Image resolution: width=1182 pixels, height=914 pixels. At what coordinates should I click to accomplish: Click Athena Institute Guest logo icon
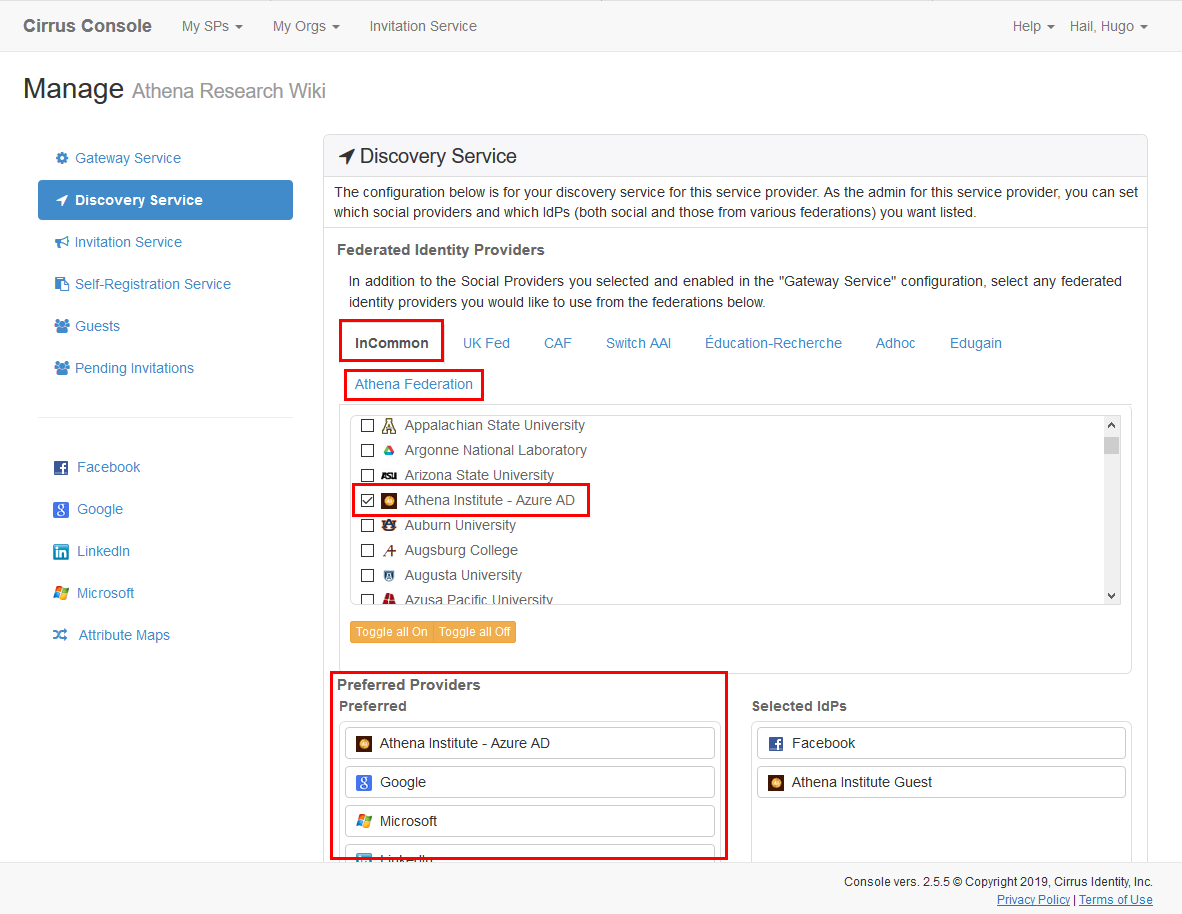coord(776,783)
